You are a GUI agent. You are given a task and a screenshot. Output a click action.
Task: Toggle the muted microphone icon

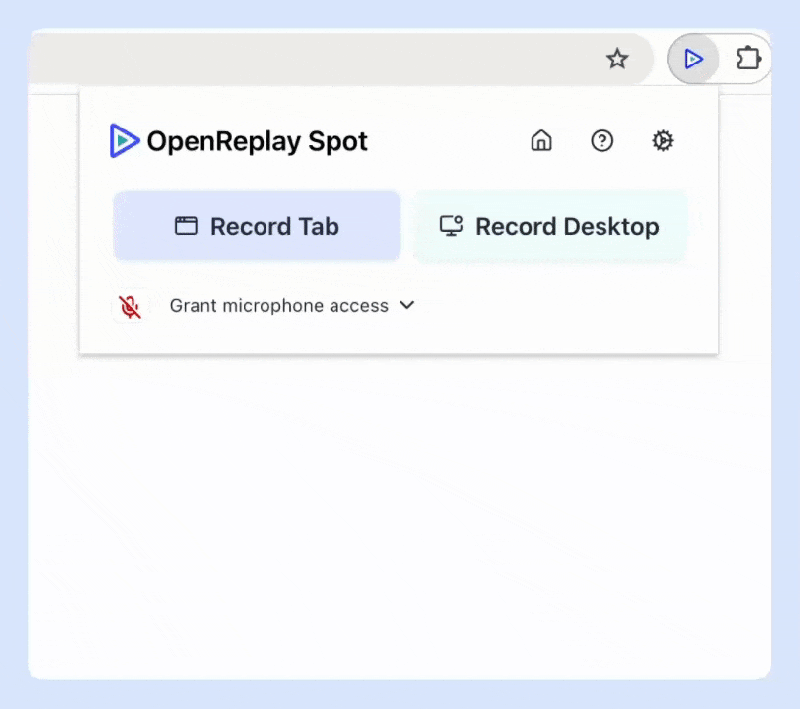coord(130,307)
